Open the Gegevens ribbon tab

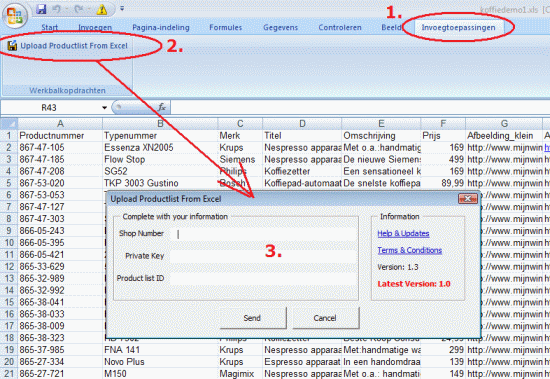click(280, 27)
